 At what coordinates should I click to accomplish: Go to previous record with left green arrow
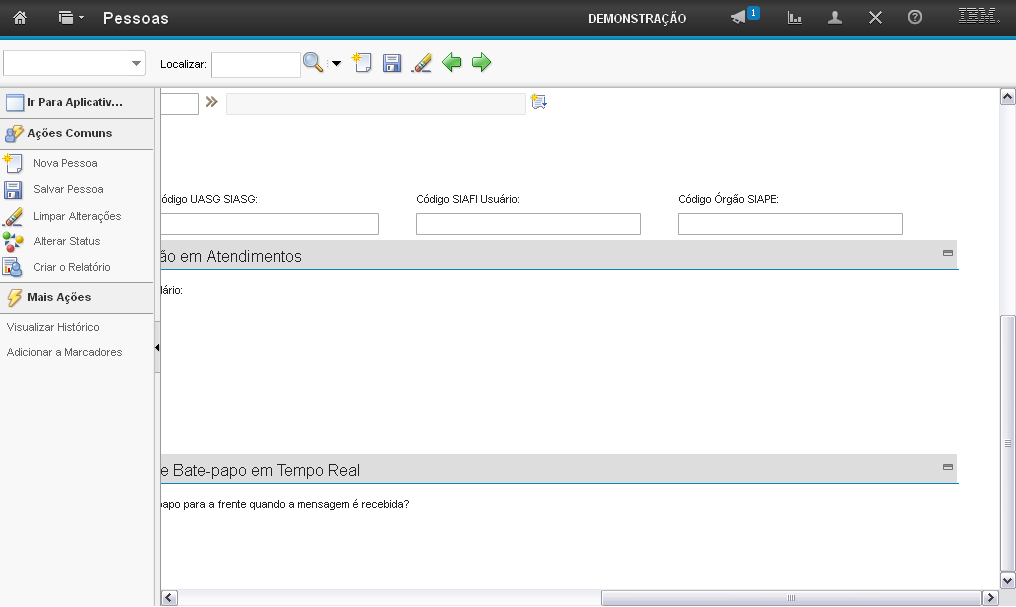452,63
